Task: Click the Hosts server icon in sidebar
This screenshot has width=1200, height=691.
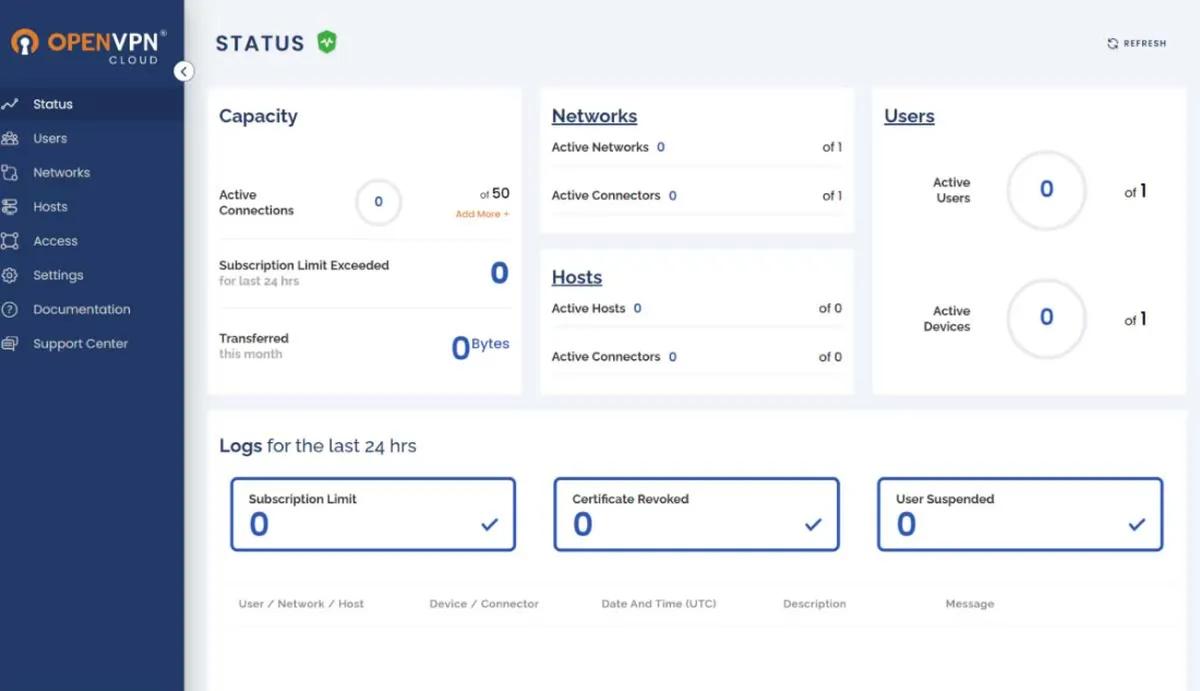Action: (x=10, y=207)
